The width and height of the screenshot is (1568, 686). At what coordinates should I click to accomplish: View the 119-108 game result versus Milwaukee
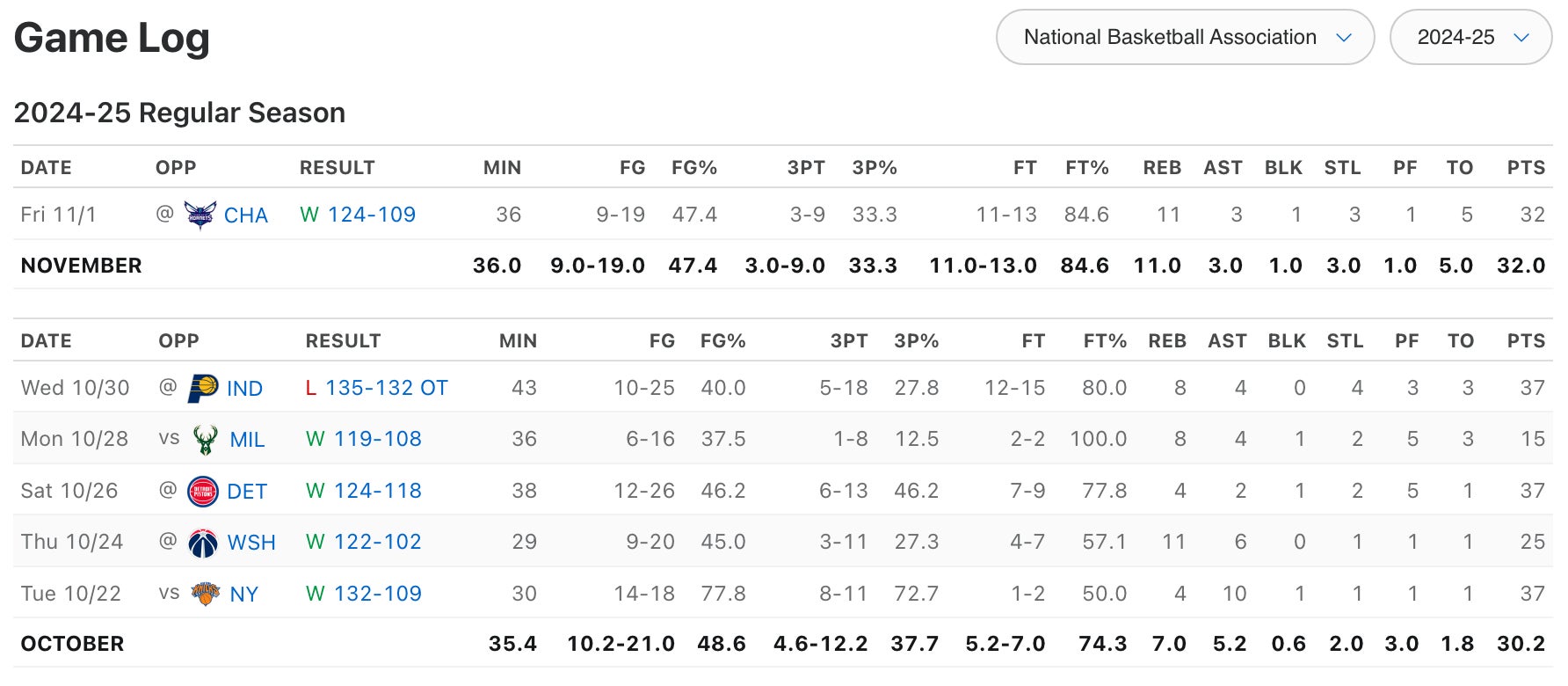coord(377,439)
